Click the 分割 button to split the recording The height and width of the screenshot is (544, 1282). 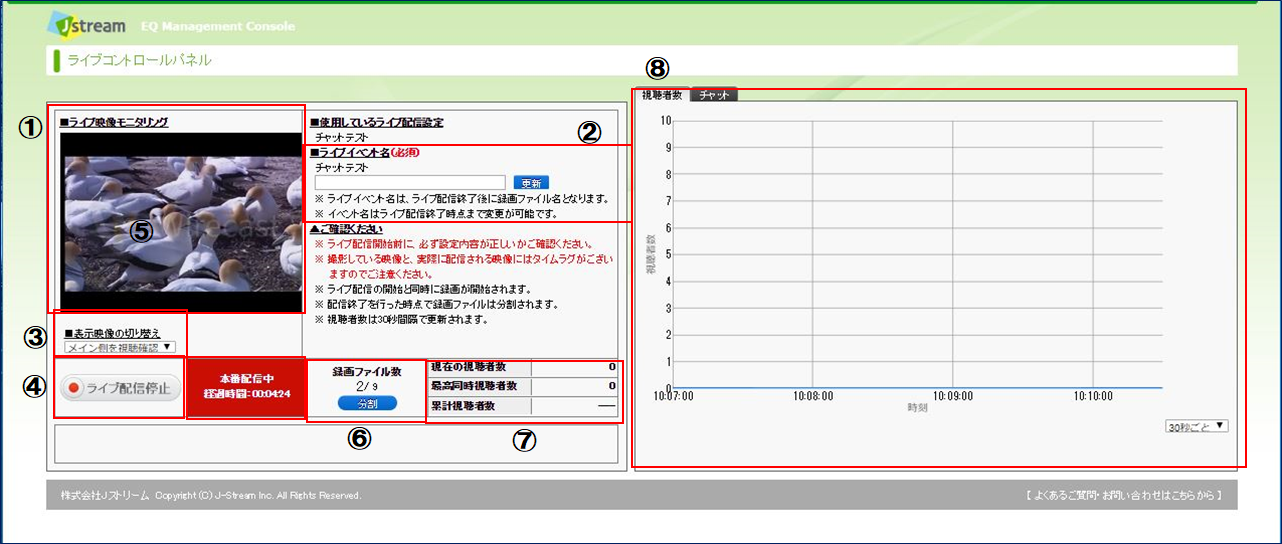coord(367,403)
